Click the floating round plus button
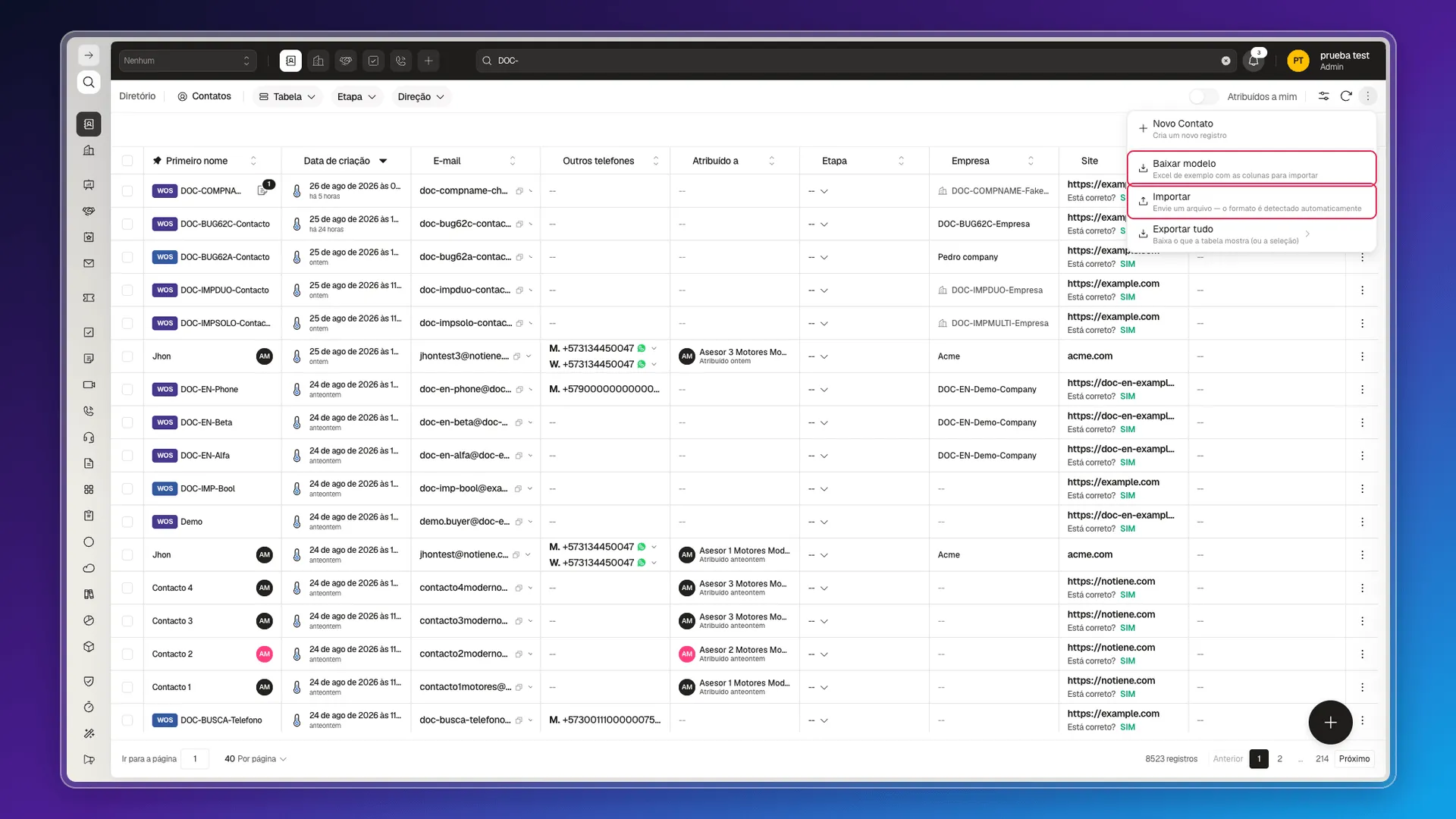The image size is (1456, 819). [1330, 723]
